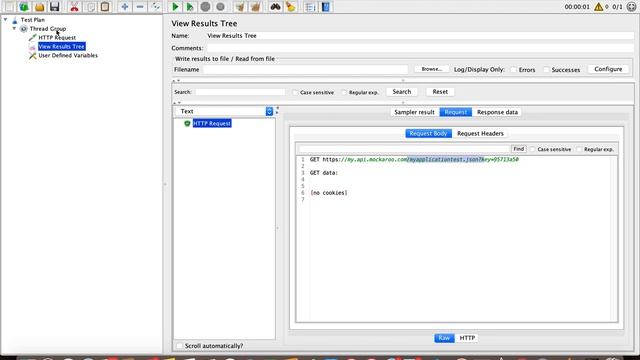Collapse the Test Plan tree node
This screenshot has height=360, width=640.
[x=5, y=19]
